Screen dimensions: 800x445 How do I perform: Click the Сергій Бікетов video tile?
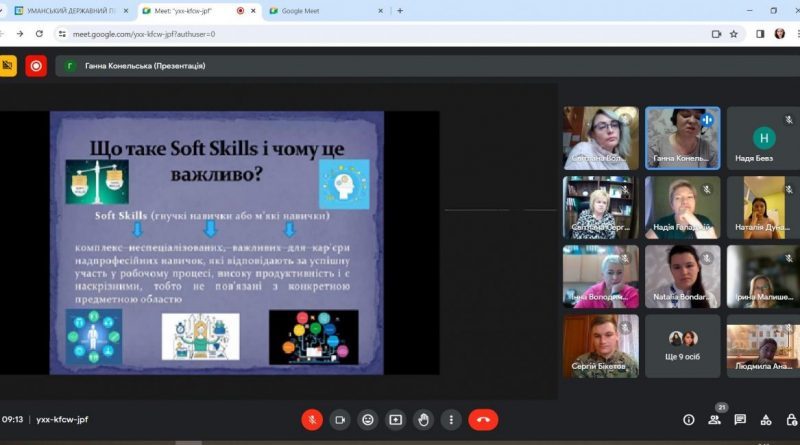coord(601,346)
